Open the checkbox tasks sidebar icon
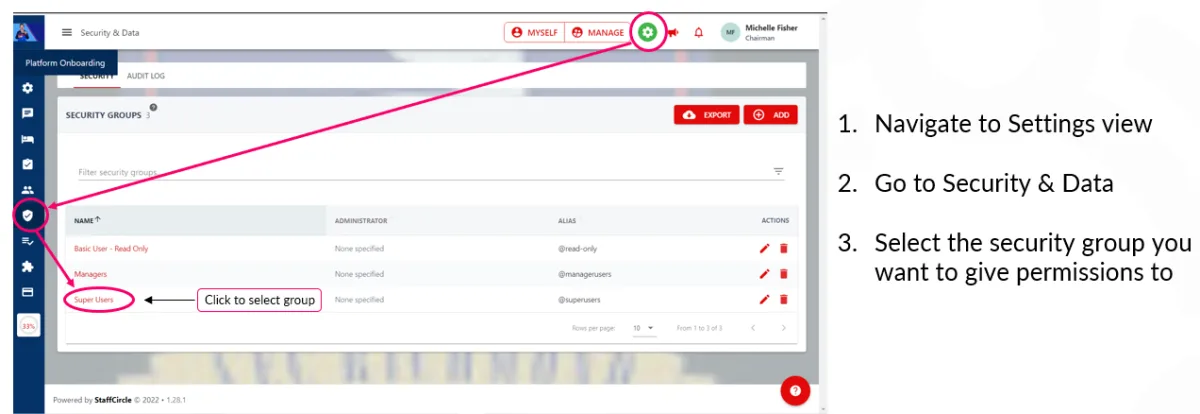 click(x=28, y=164)
